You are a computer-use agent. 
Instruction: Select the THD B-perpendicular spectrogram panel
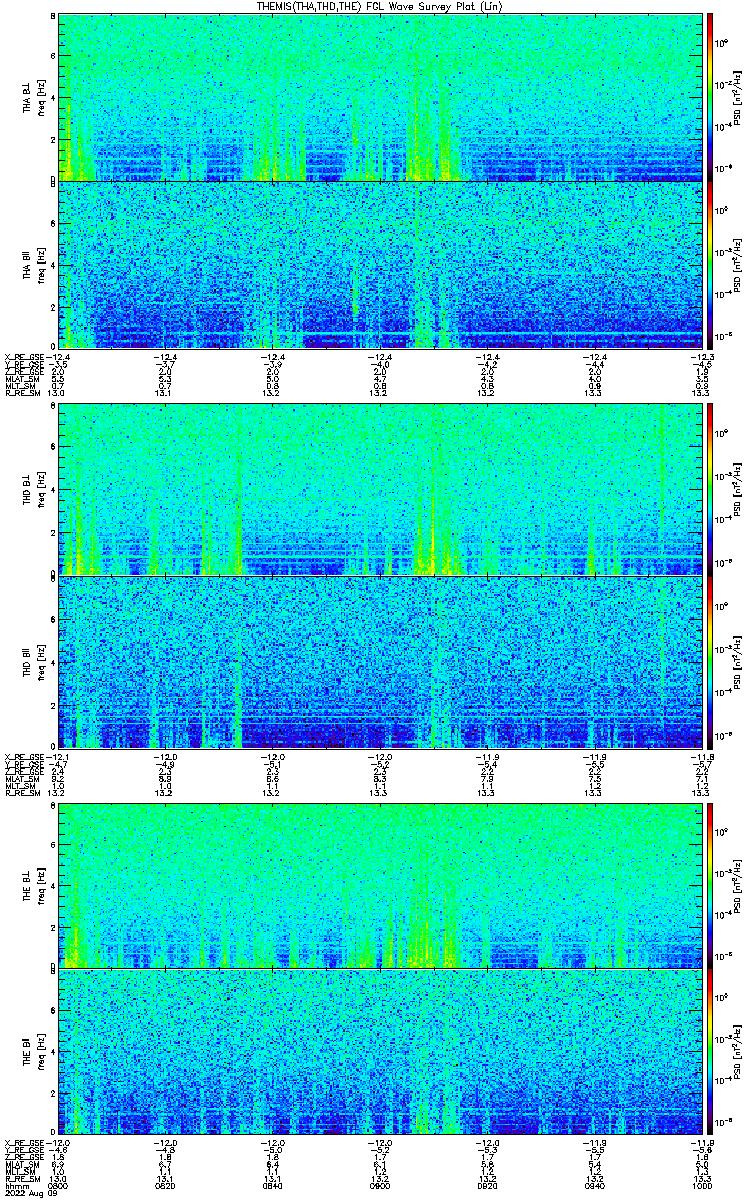pos(382,491)
